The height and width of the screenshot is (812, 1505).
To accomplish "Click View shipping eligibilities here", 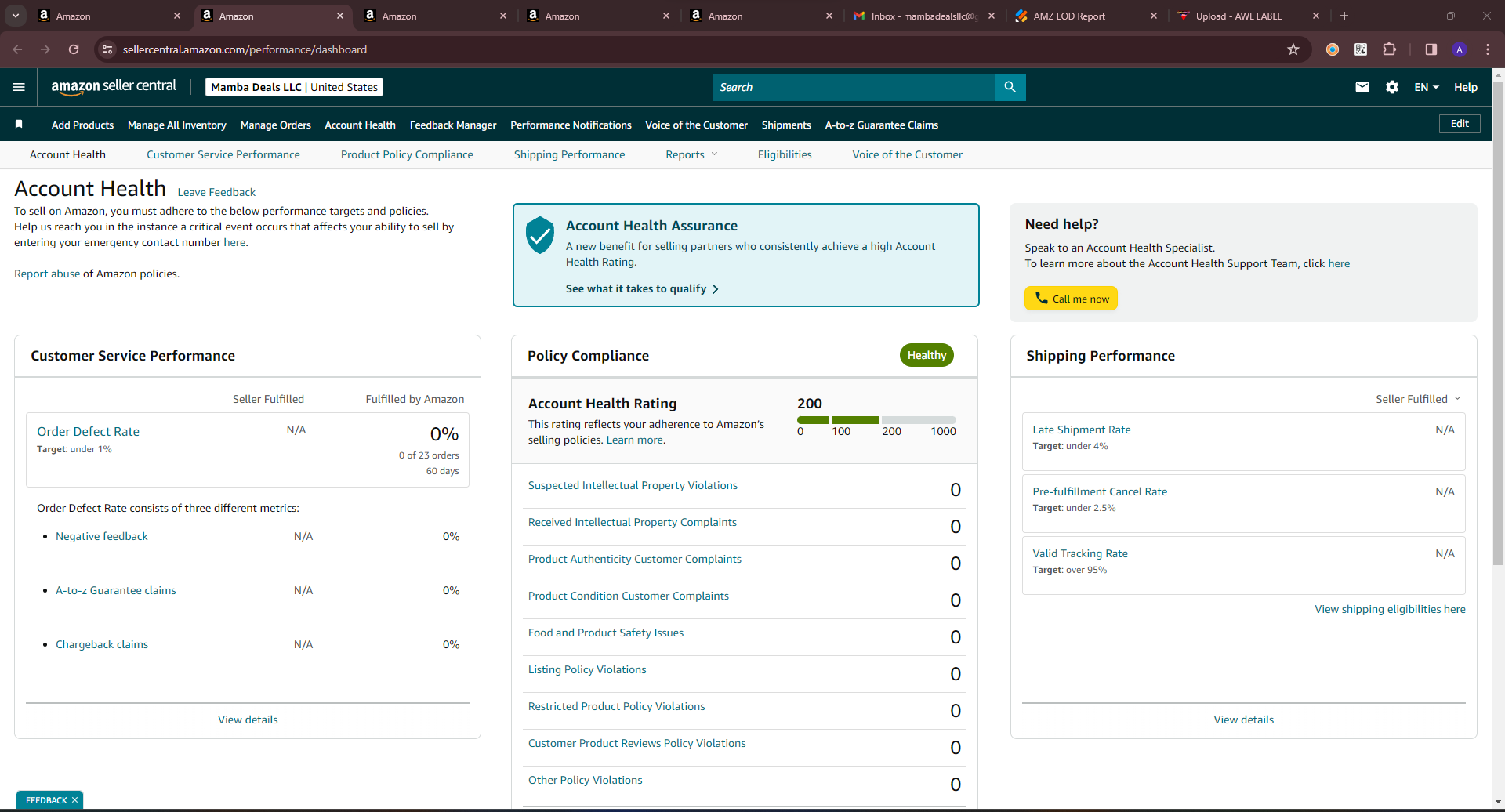I will (x=1390, y=609).
